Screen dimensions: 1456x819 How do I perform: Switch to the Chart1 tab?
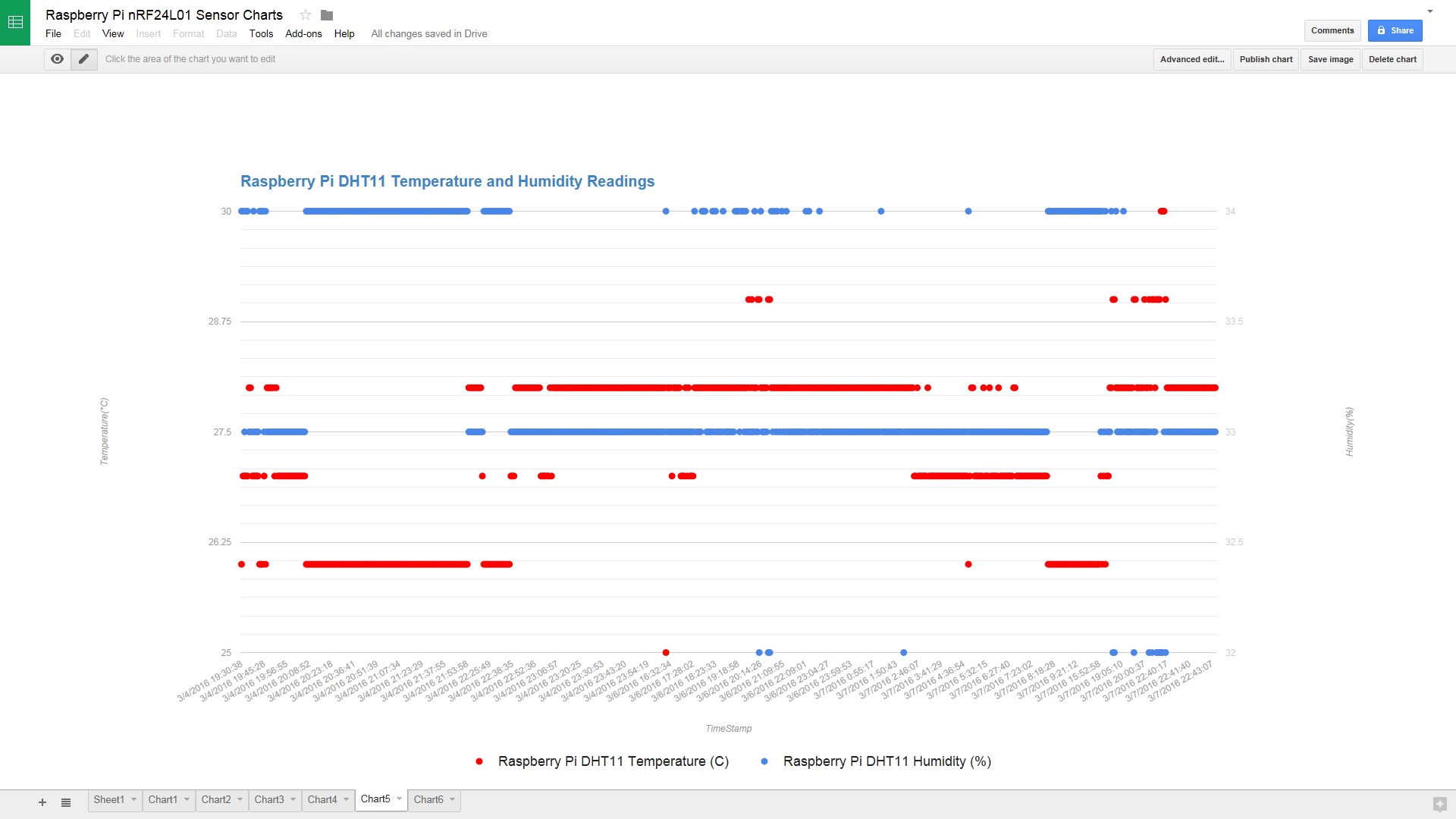[162, 800]
